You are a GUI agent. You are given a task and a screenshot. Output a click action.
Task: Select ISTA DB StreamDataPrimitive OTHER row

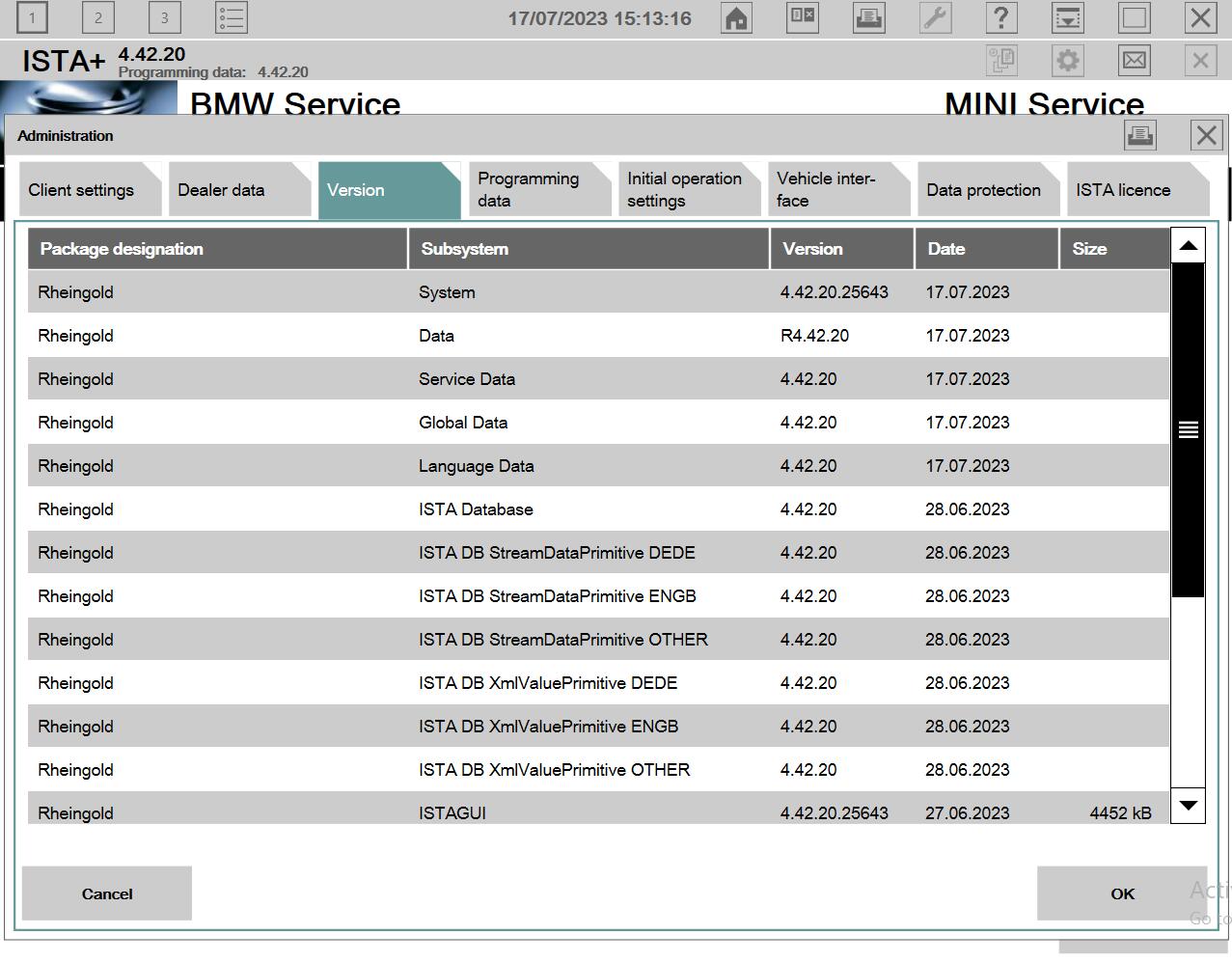(x=598, y=640)
